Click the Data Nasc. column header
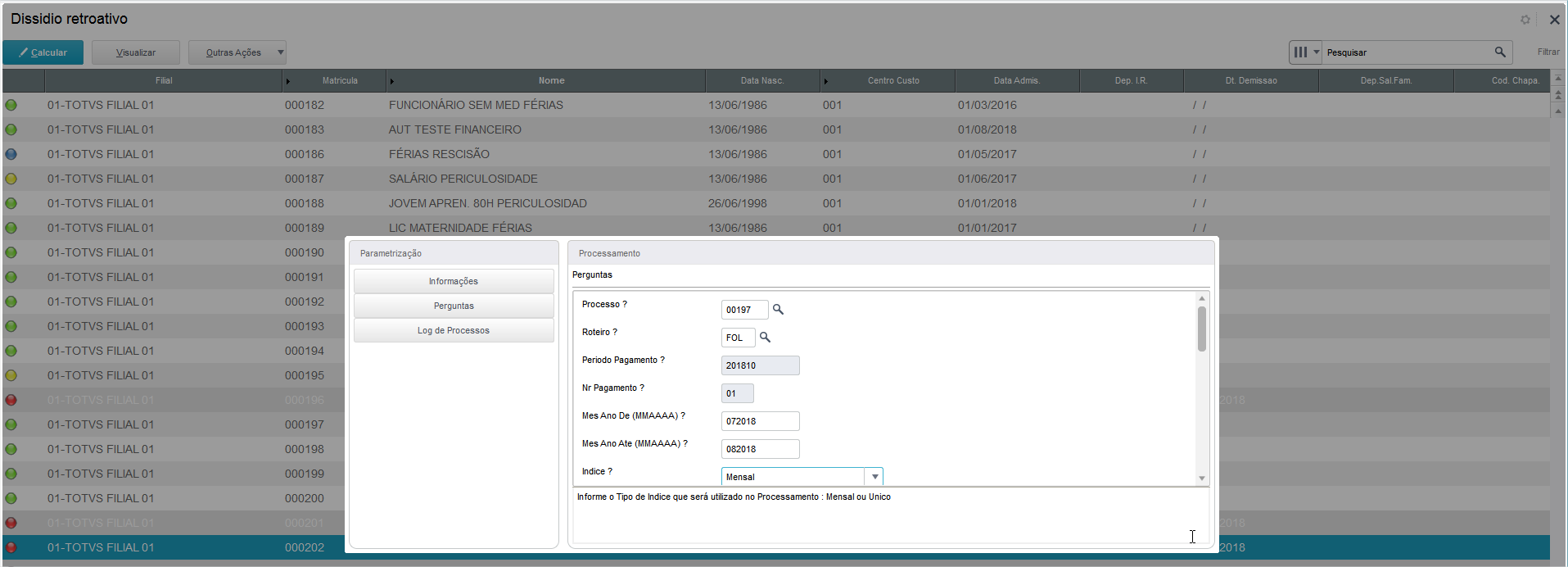1568x567 pixels. (x=762, y=80)
